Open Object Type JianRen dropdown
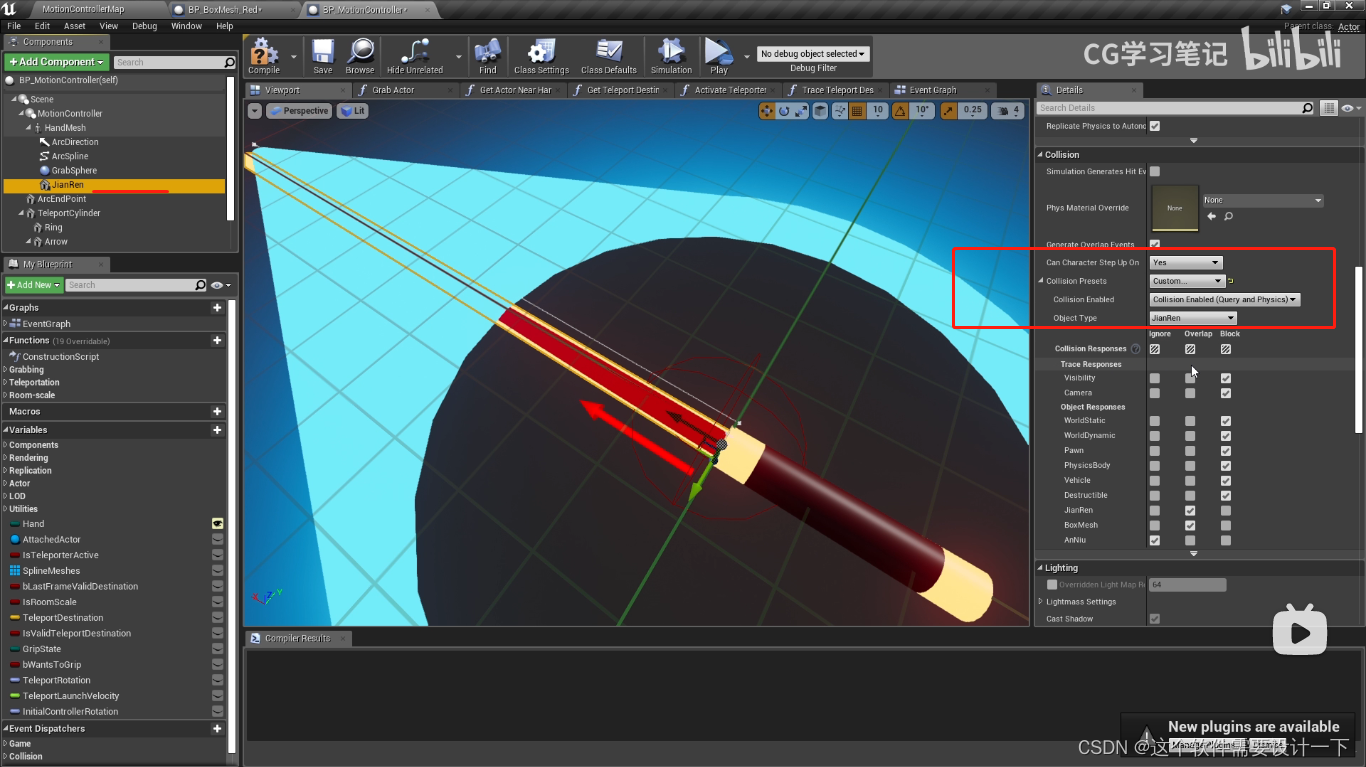 tap(1193, 318)
